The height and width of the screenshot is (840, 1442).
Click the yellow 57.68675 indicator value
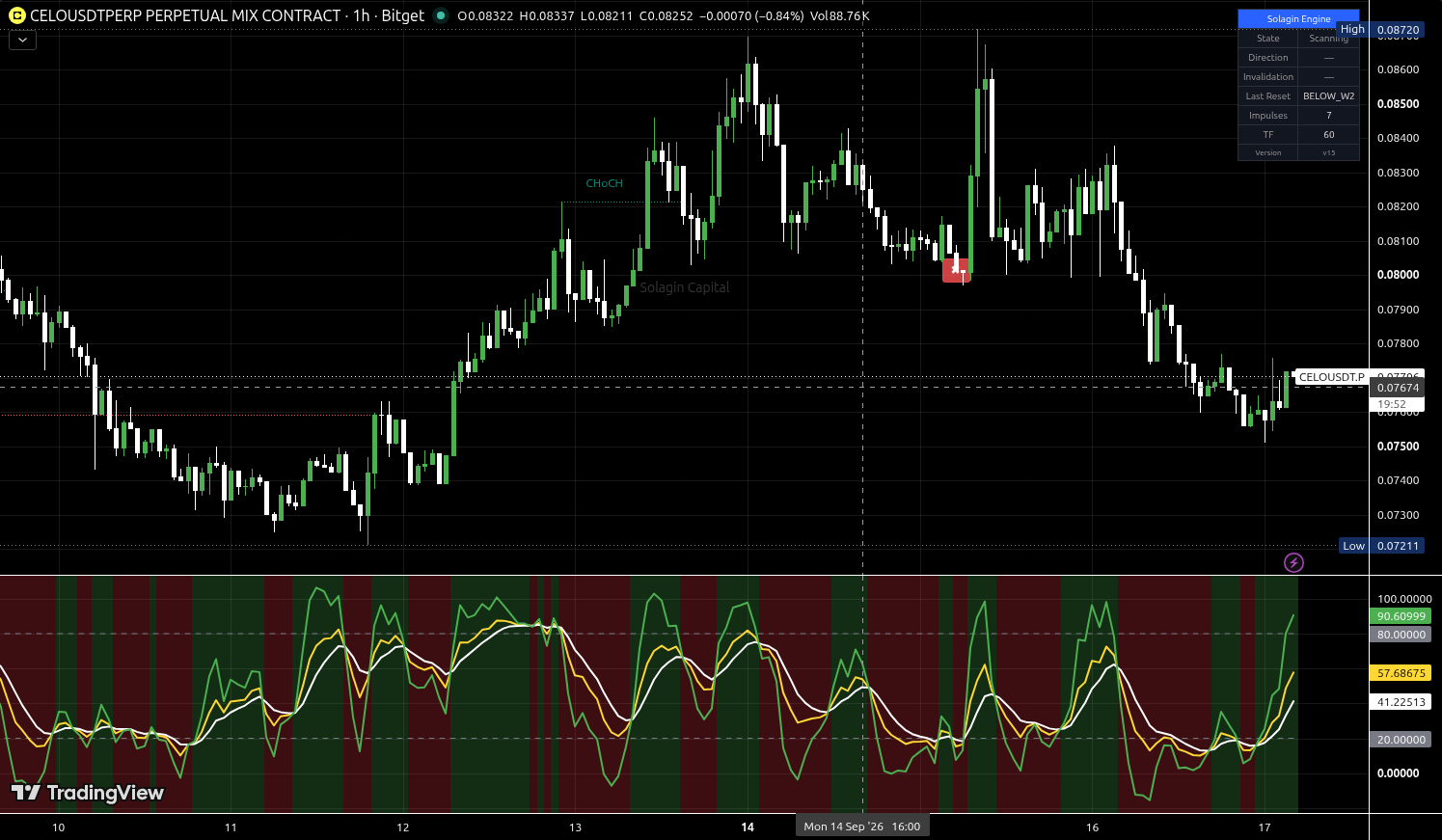tap(1401, 673)
